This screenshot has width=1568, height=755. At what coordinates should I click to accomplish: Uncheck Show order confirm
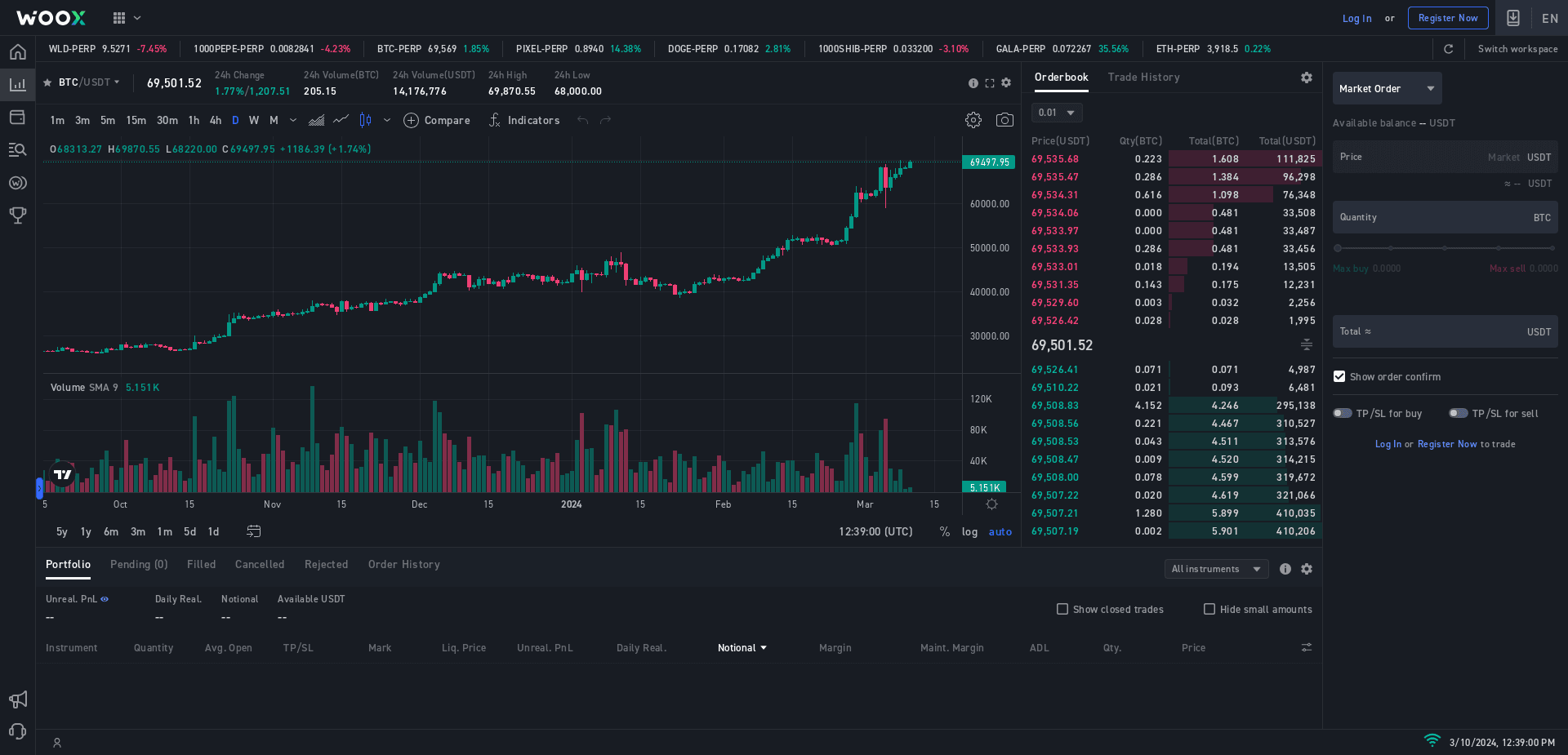[1339, 376]
